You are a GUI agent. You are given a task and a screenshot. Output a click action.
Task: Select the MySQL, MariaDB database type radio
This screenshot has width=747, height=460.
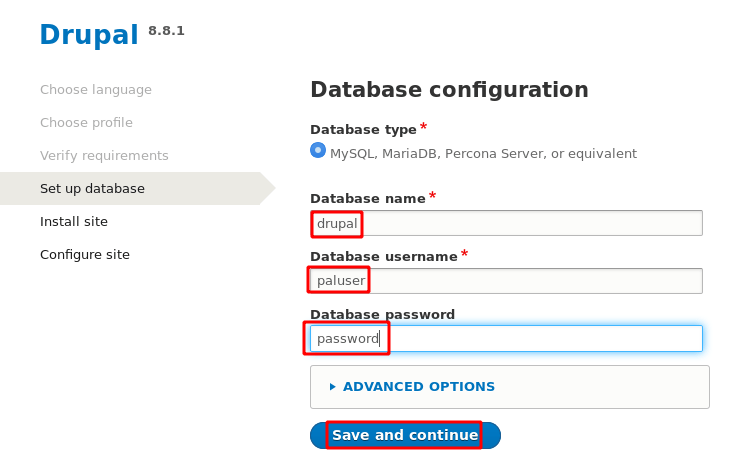[318, 150]
